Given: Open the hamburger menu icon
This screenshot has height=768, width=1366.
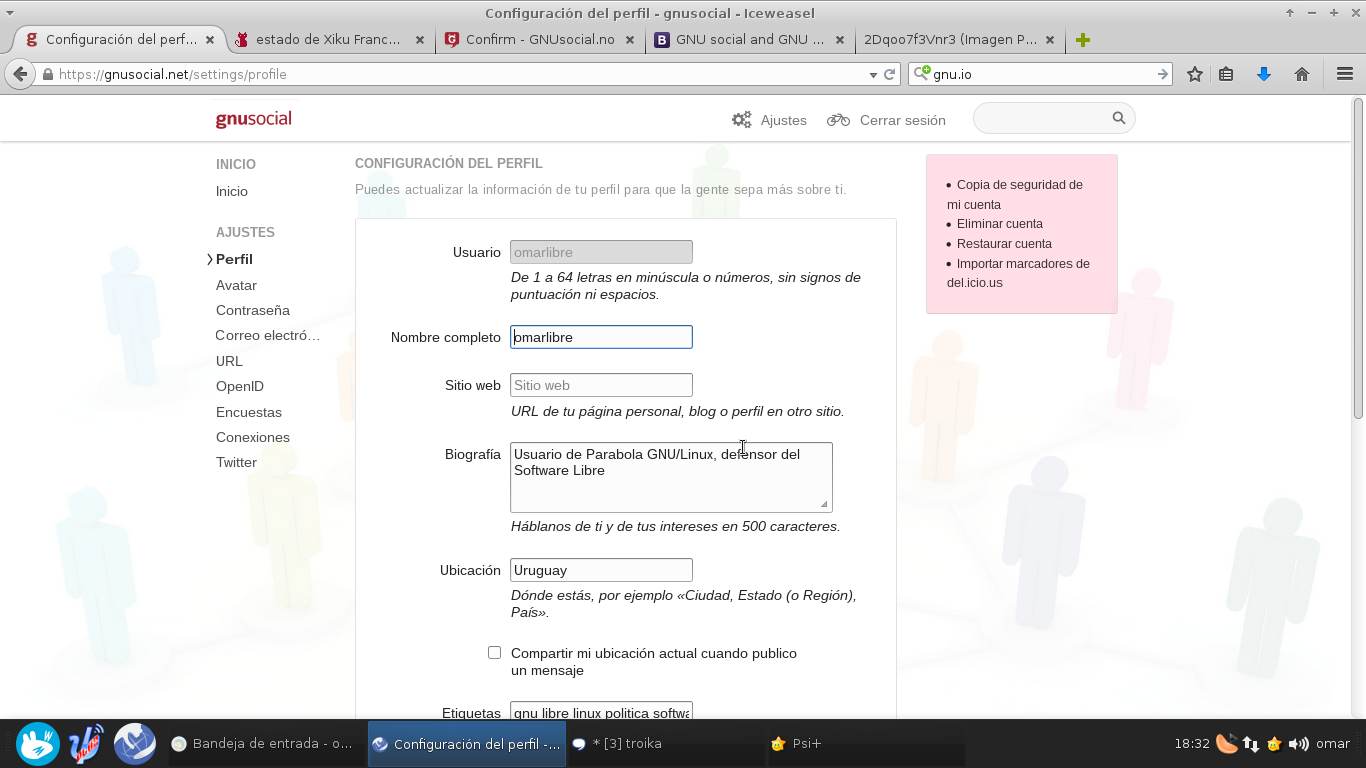Looking at the screenshot, I should tap(1345, 74).
